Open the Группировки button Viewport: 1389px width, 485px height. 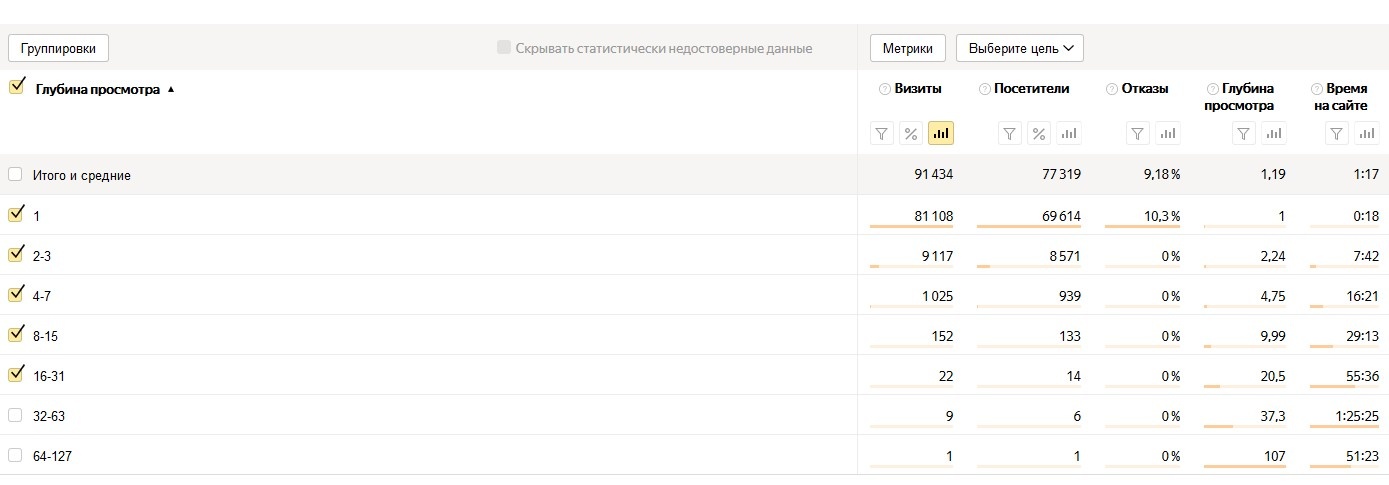[x=58, y=48]
